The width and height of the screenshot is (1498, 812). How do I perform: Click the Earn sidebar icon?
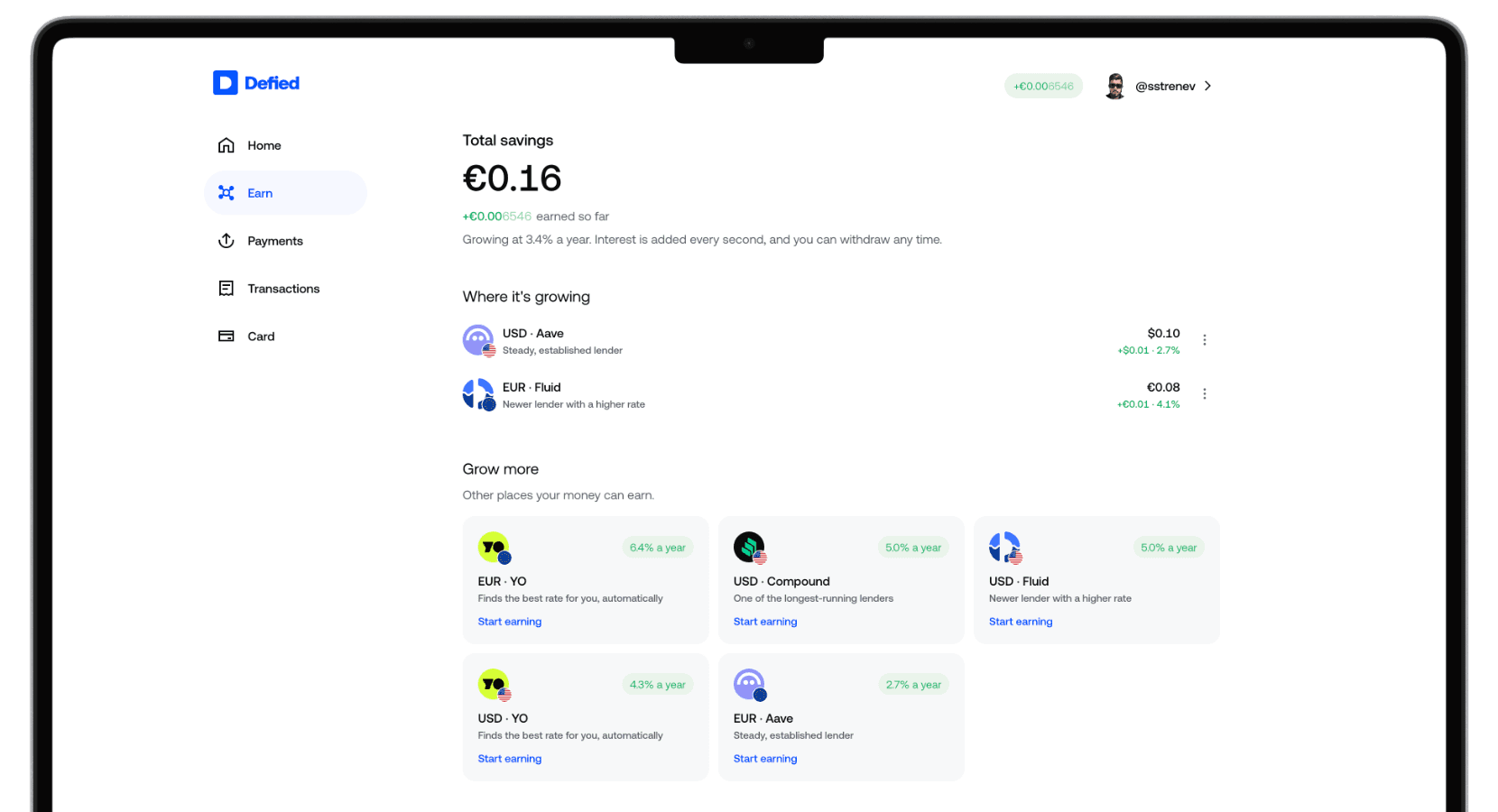[227, 193]
